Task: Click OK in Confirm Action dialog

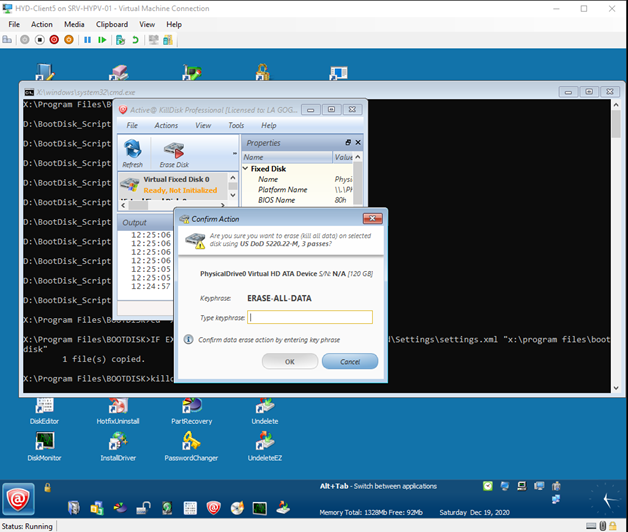Action: (x=290, y=362)
